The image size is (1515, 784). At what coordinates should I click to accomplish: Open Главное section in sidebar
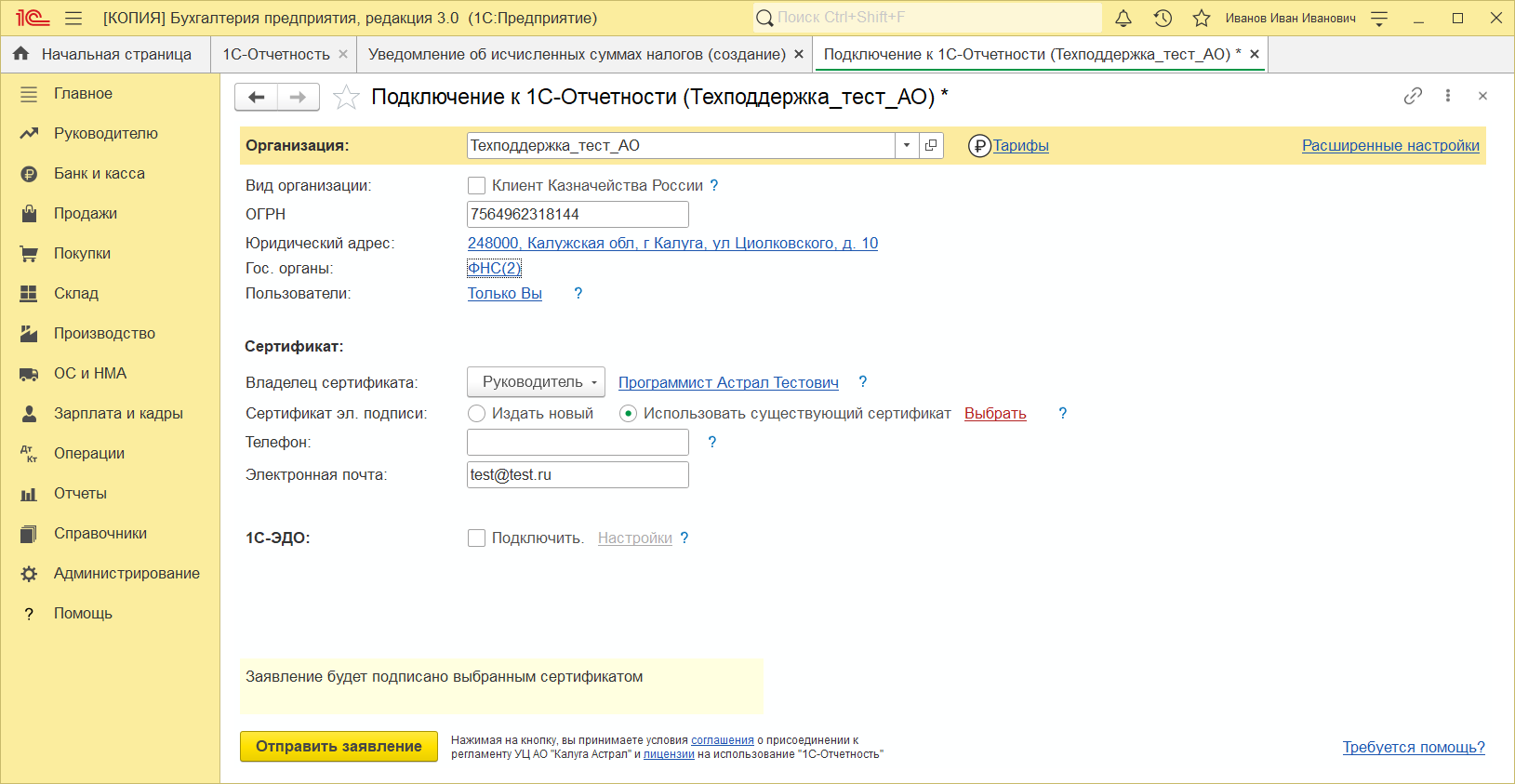click(x=110, y=93)
